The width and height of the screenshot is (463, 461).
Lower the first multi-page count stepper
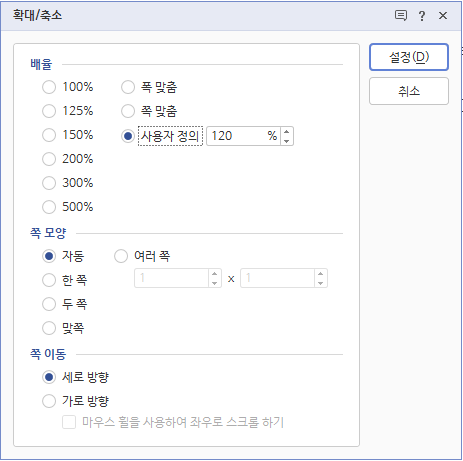215,283
